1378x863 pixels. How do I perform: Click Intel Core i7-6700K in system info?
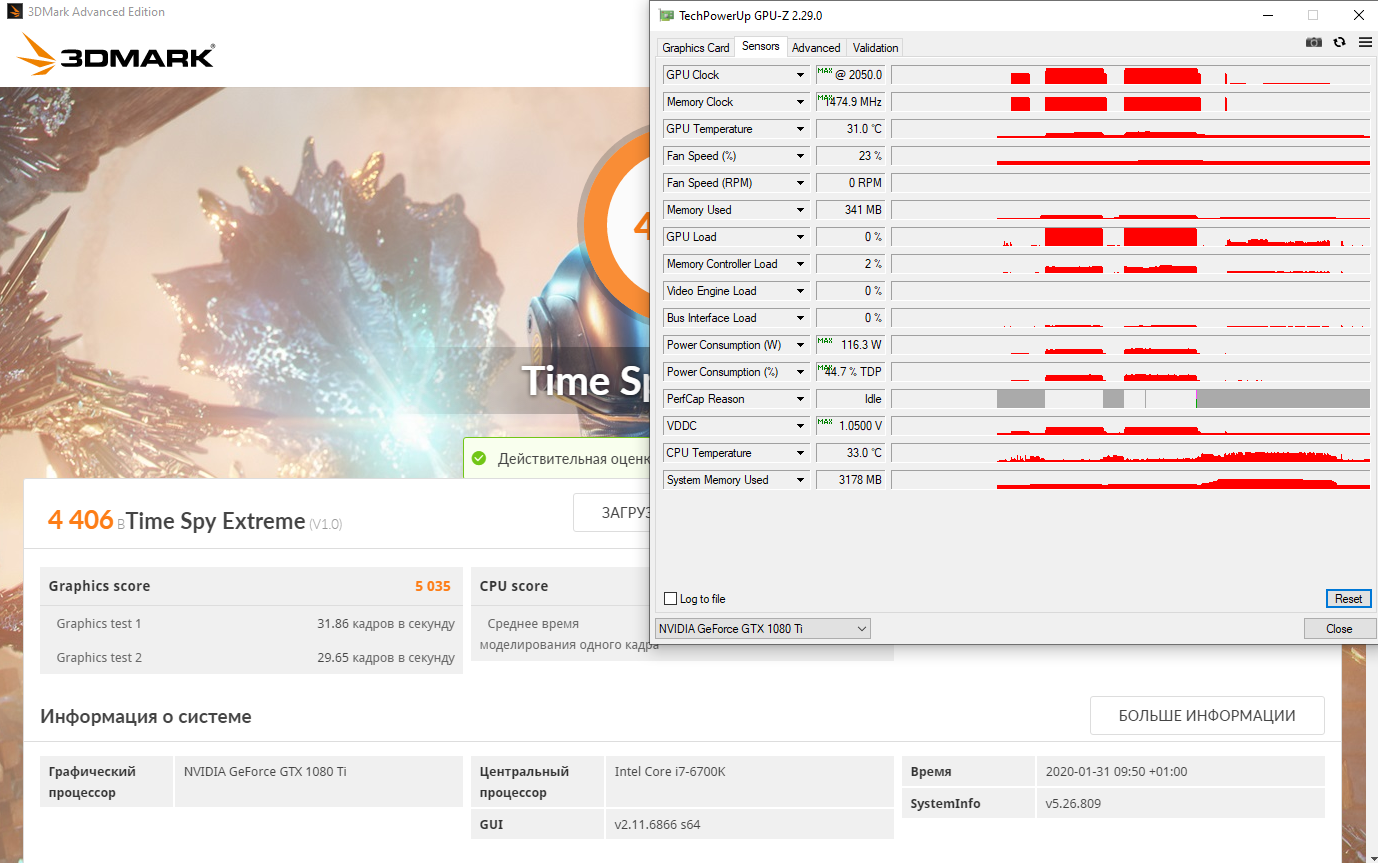coord(669,772)
